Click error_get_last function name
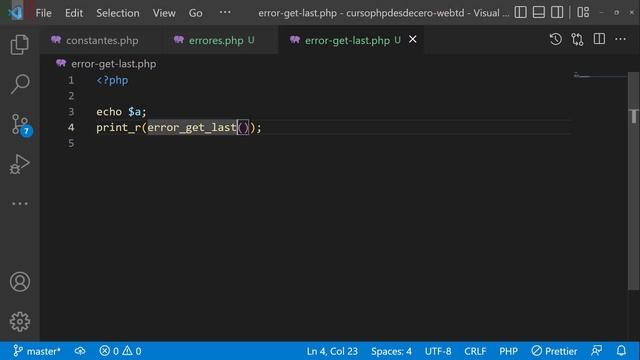This screenshot has height=360, width=640. coord(192,127)
